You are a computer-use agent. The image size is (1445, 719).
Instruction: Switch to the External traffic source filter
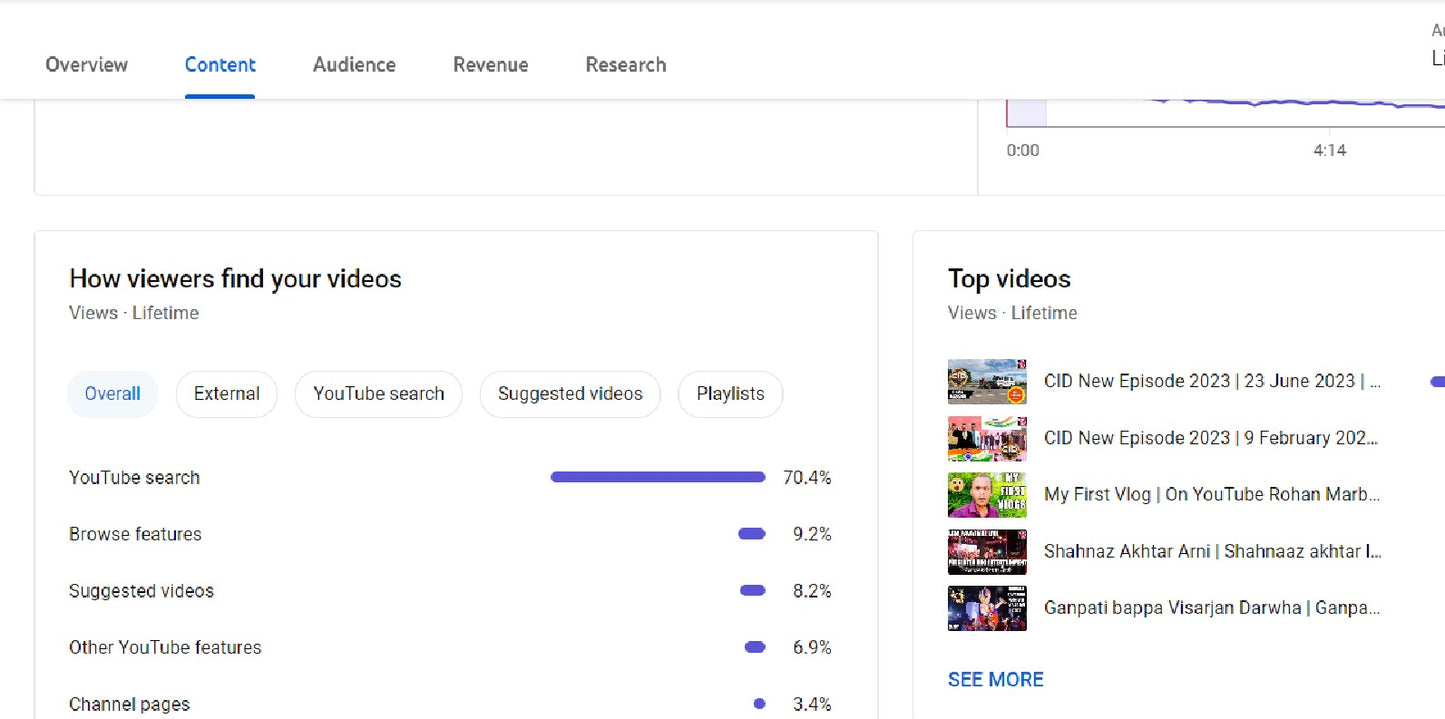[226, 393]
